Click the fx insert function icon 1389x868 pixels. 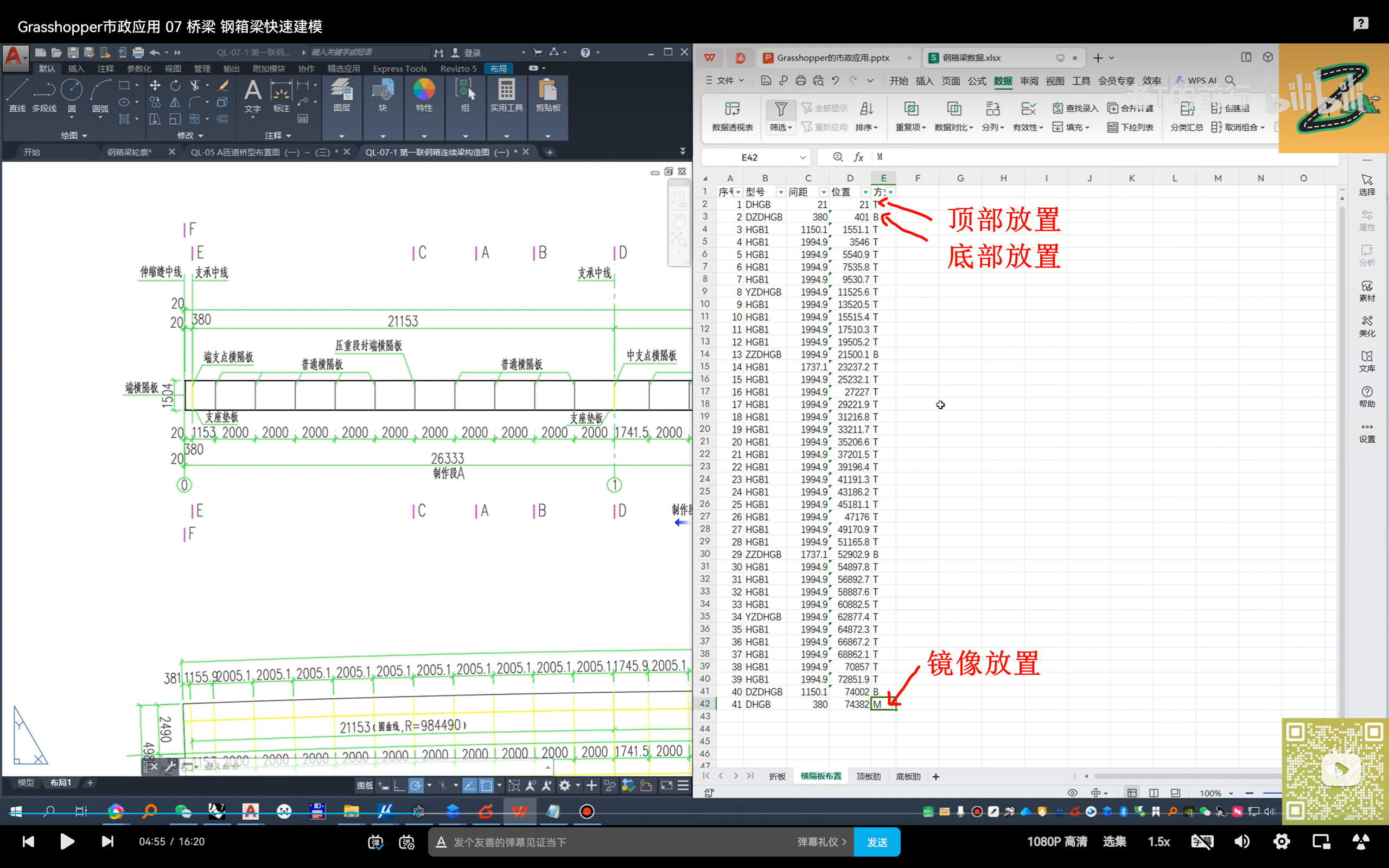[859, 157]
